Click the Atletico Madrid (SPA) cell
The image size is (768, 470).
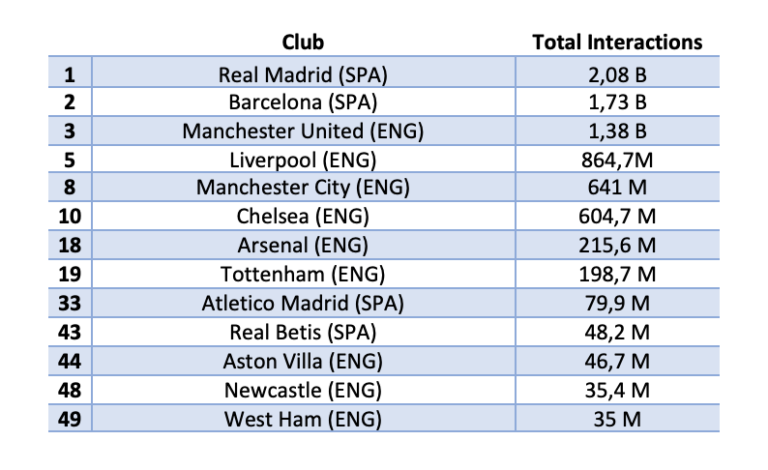303,302
